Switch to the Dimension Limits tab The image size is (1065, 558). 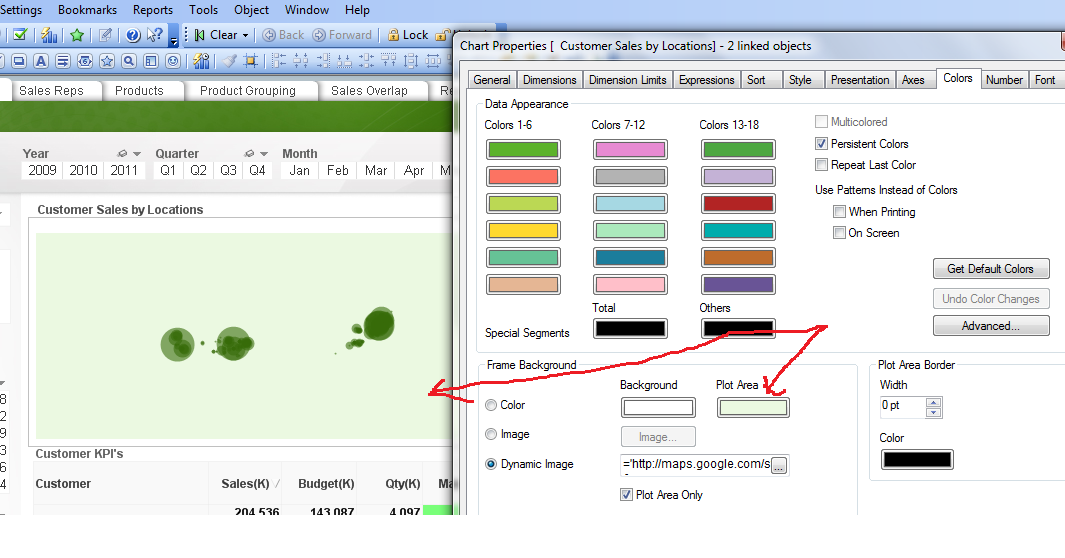[628, 80]
